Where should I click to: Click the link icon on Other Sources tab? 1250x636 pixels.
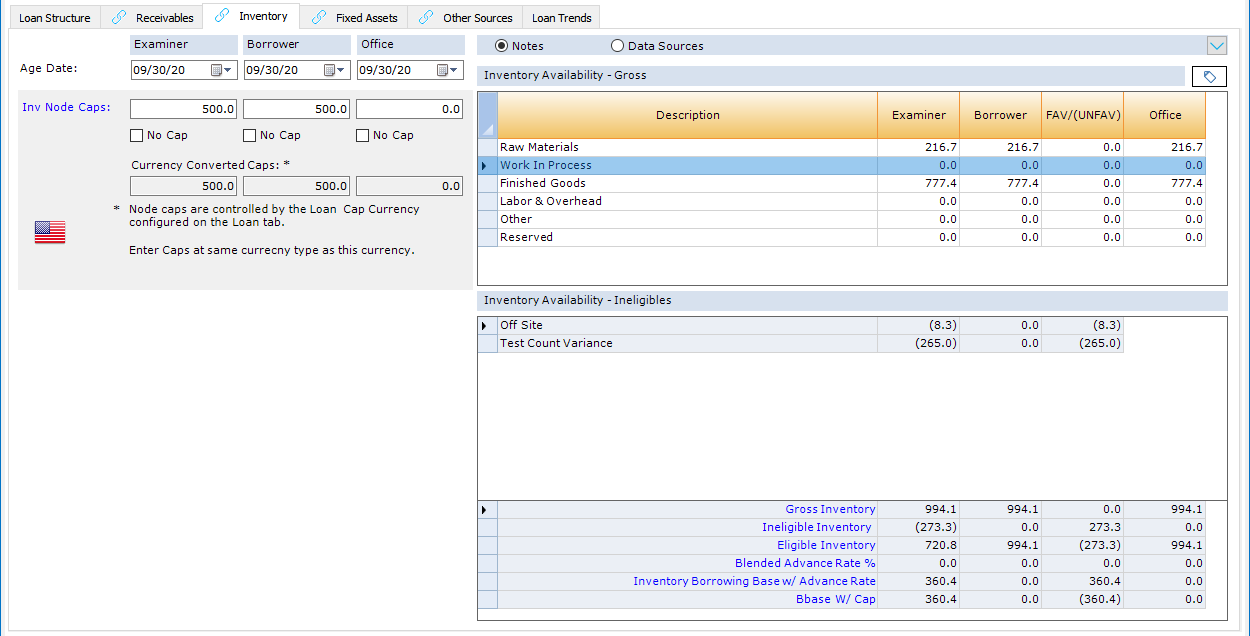pyautogui.click(x=426, y=17)
